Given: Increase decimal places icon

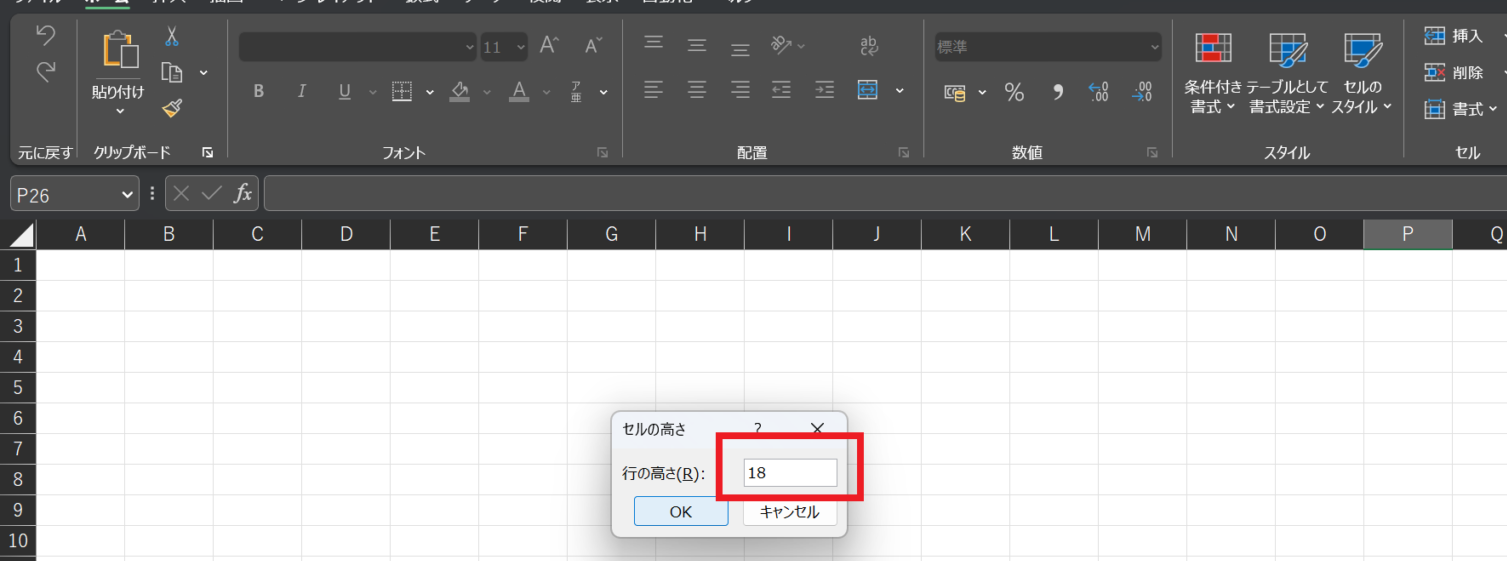Looking at the screenshot, I should (x=1098, y=92).
